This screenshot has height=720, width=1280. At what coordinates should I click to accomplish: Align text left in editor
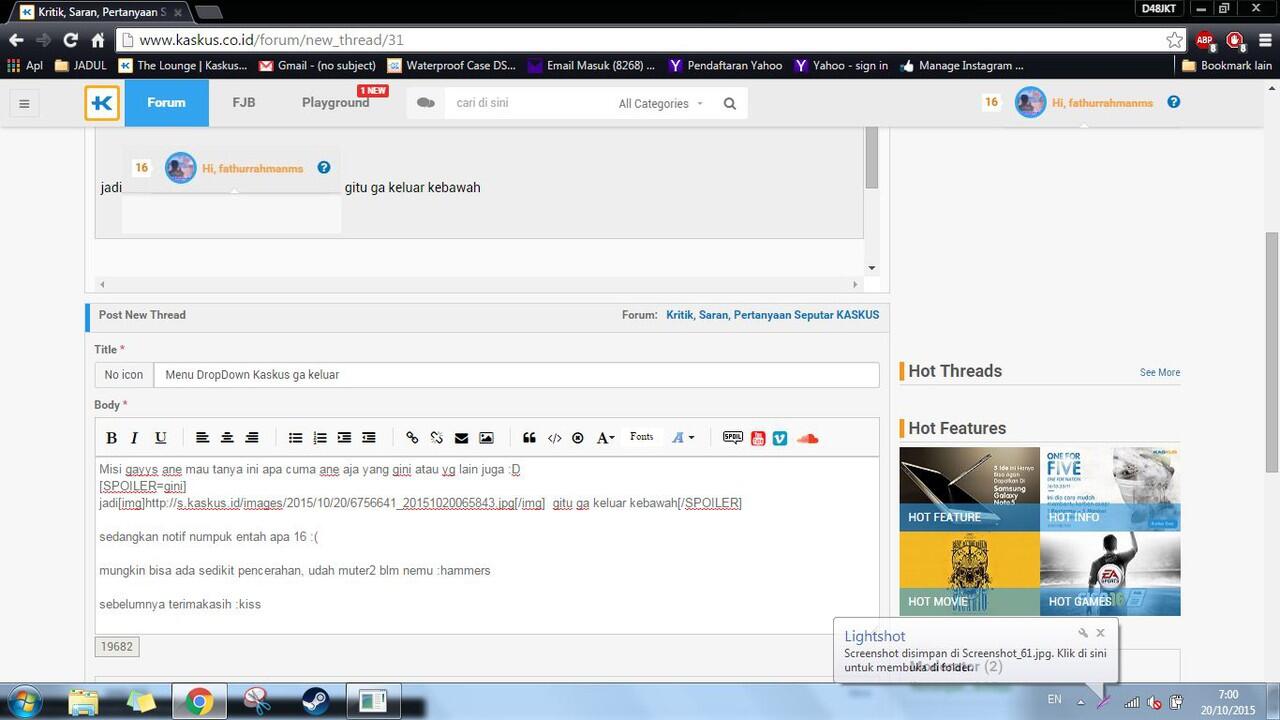(202, 438)
